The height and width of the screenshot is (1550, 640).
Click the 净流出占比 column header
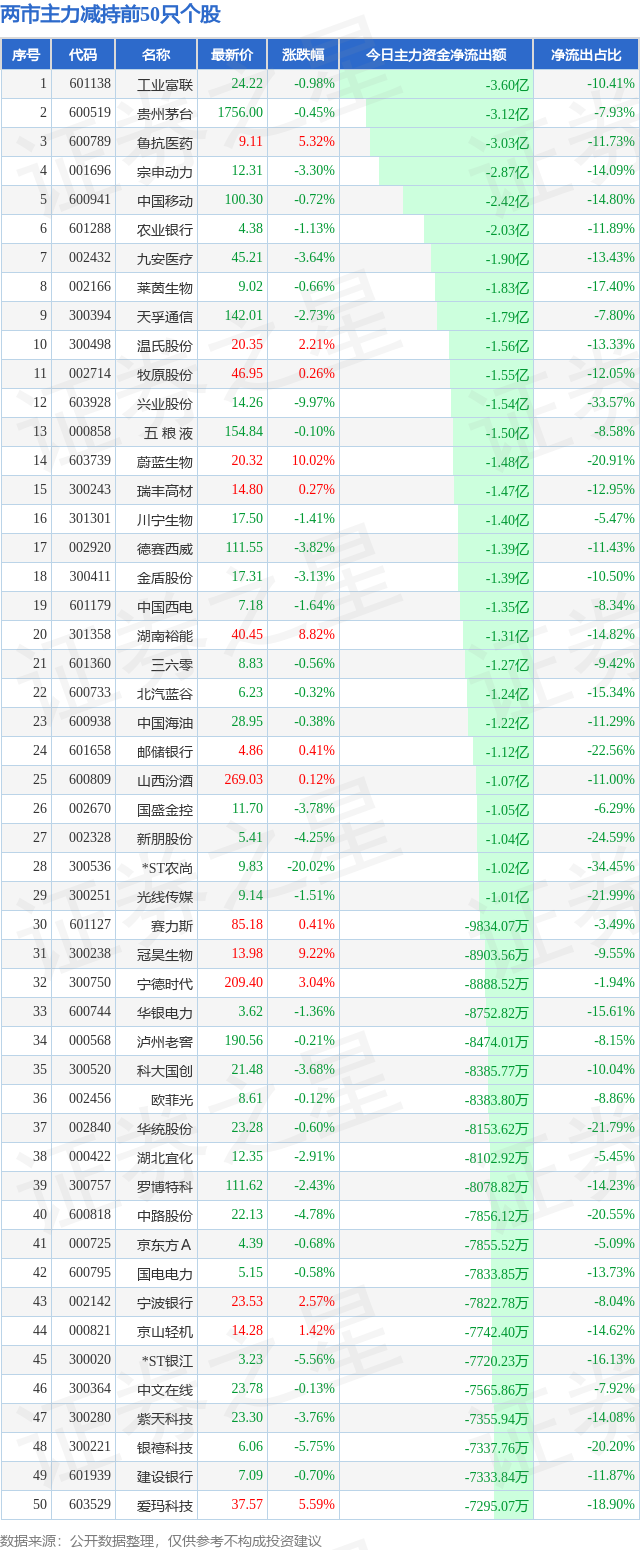coord(586,55)
